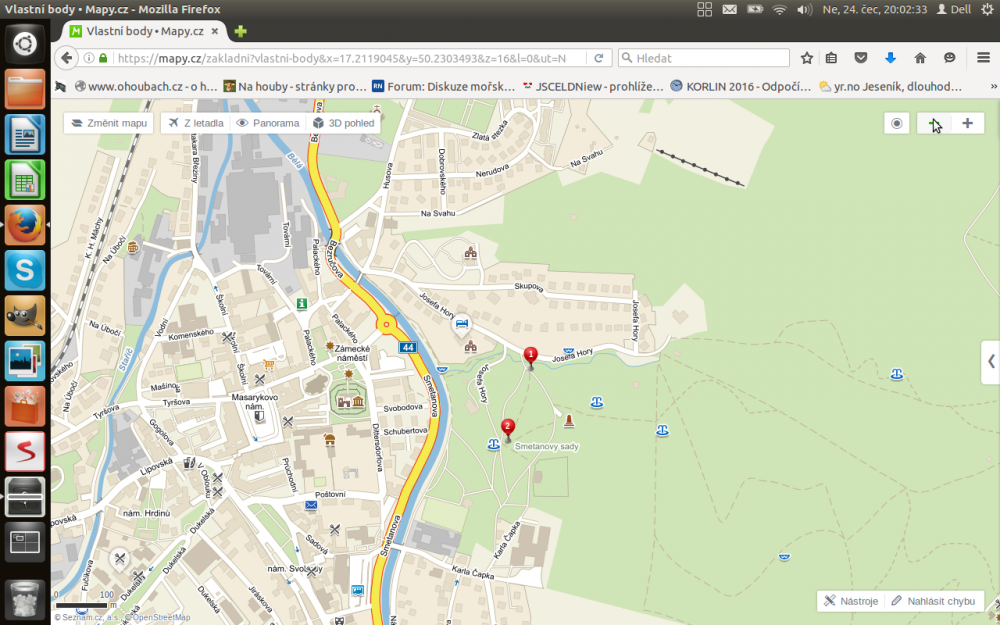Go to the Firefox home page icon
Screen dimensions: 1000x625
pos(920,58)
